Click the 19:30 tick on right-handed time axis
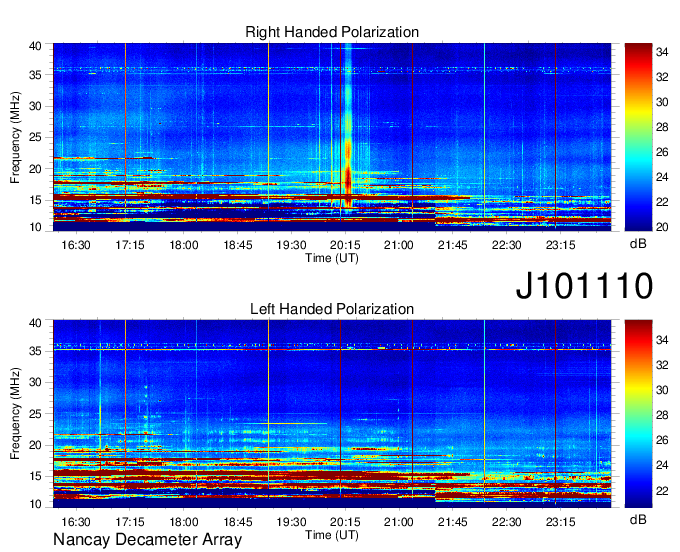This screenshot has height=552, width=680. tap(291, 245)
